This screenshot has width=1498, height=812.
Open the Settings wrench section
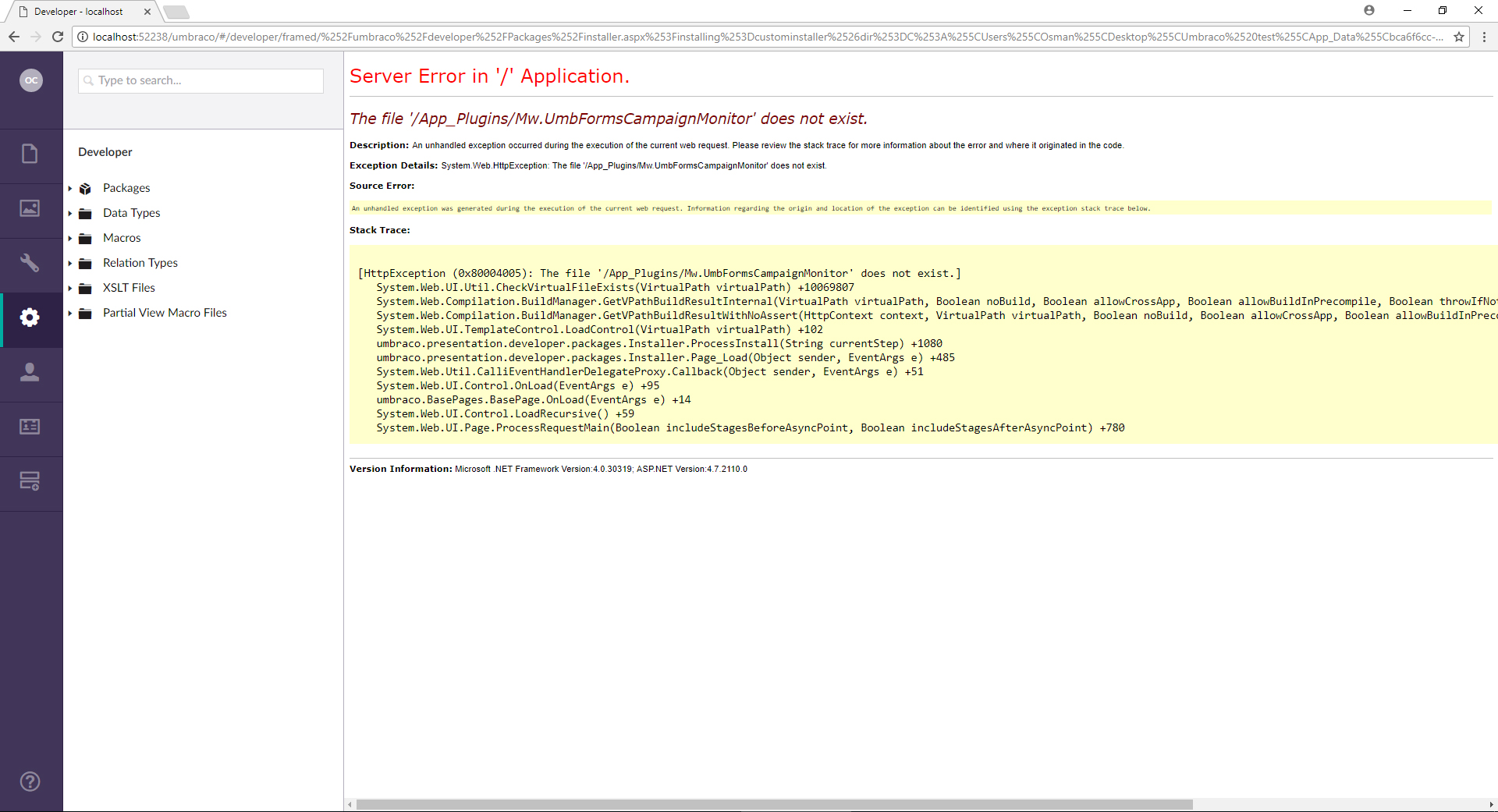[x=30, y=263]
